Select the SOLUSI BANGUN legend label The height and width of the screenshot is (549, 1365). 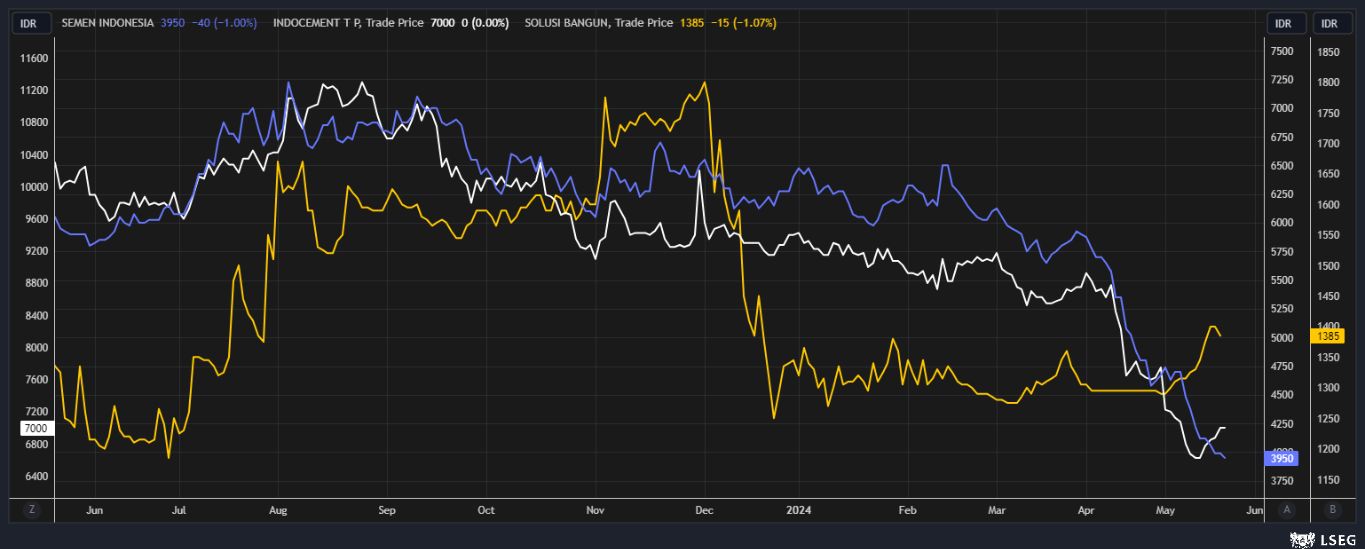tap(566, 23)
